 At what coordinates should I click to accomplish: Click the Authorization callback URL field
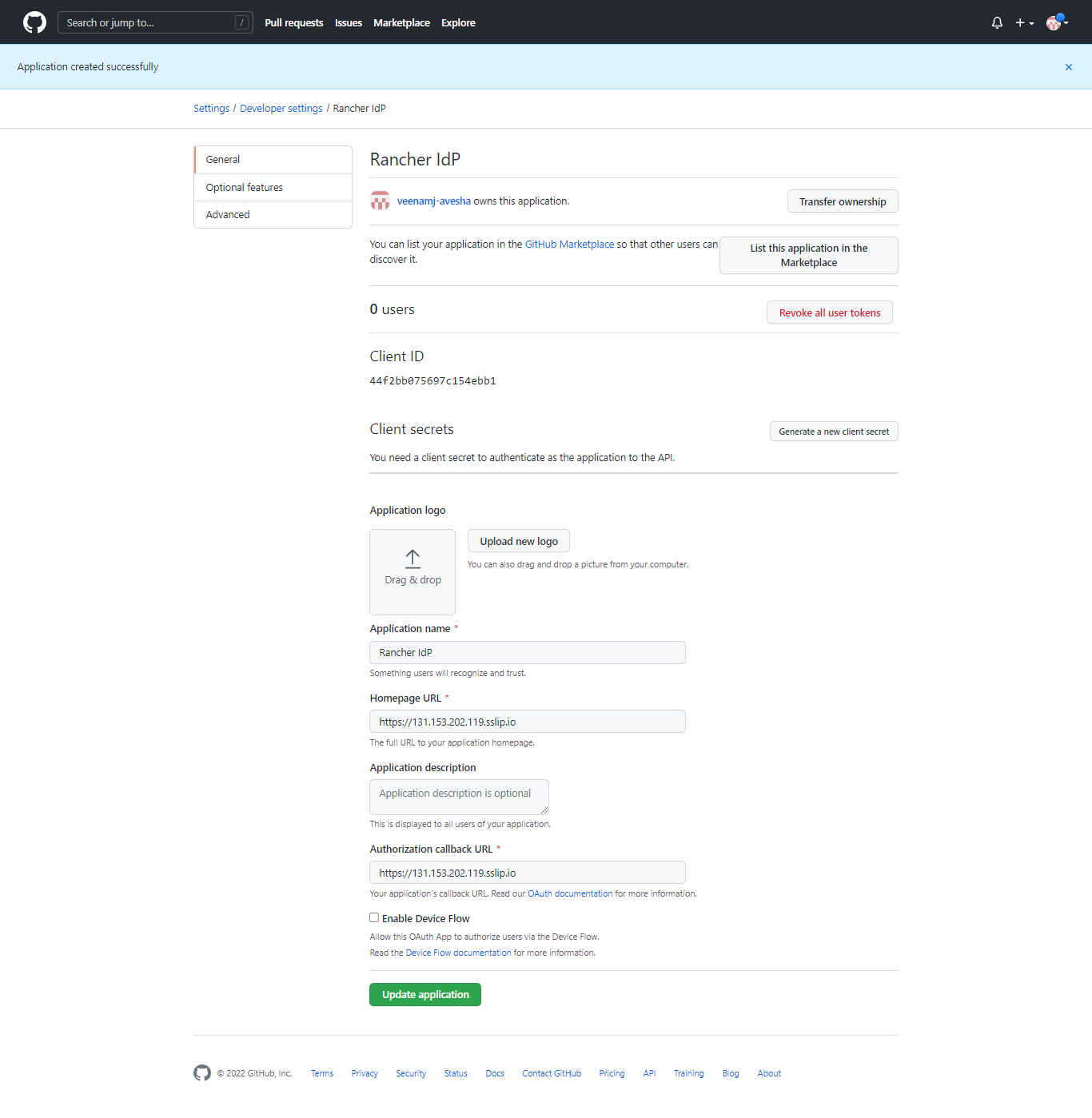coord(528,873)
